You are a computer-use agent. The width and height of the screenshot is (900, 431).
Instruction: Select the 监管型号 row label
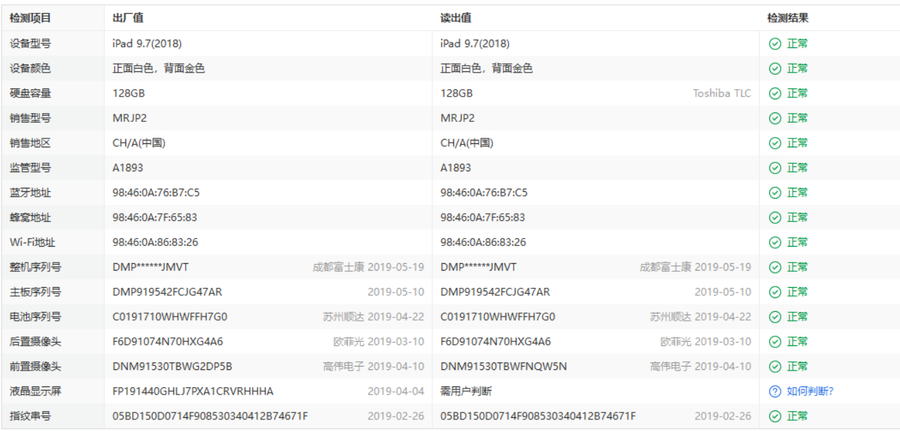pos(30,168)
